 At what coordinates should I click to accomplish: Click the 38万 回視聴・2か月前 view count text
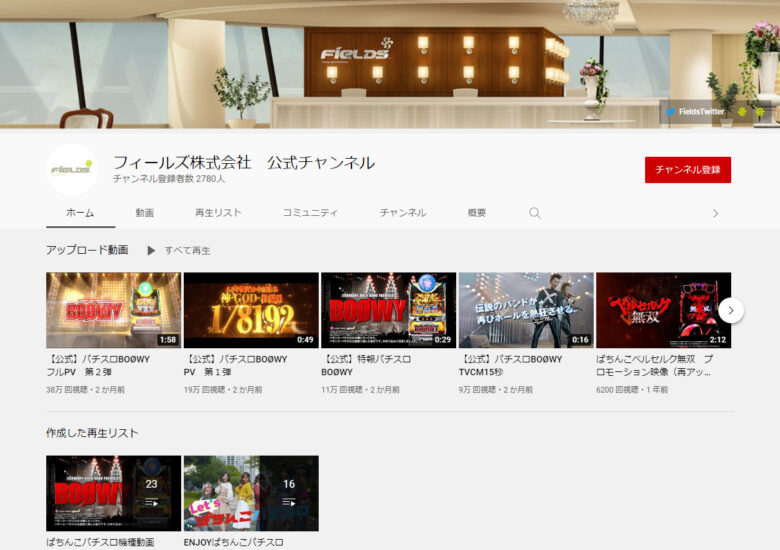pos(86,390)
